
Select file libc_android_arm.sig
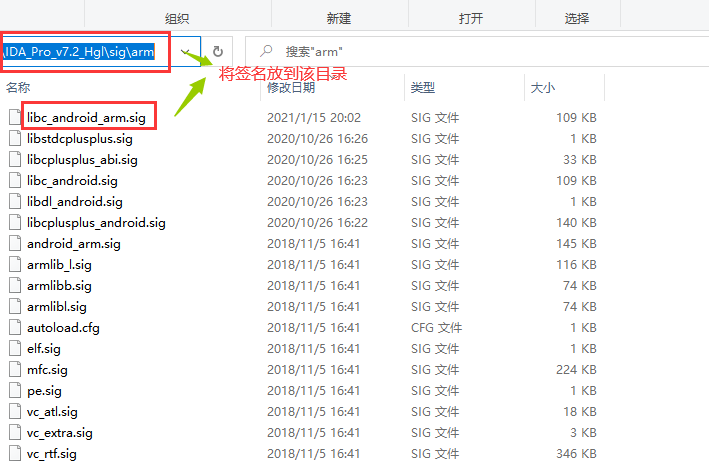pos(86,118)
